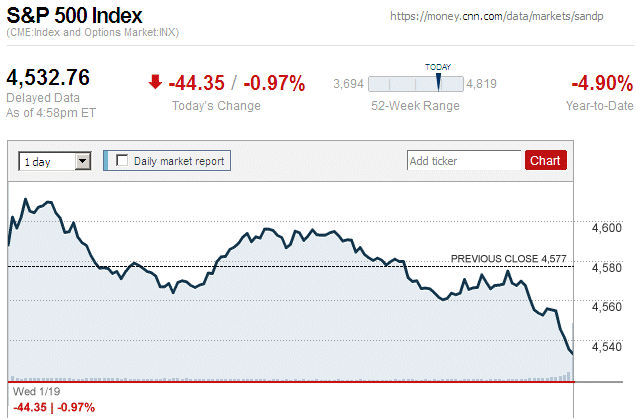Screen dimensions: 640x420
Task: Click the 52-Week Range slider bar
Action: pos(416,84)
